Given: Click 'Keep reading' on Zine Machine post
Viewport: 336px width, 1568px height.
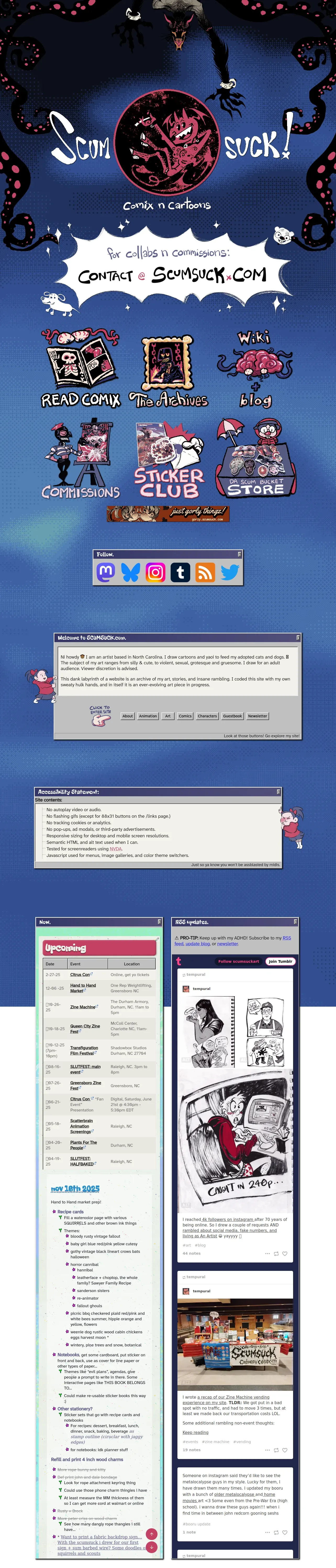Looking at the screenshot, I should pyautogui.click(x=195, y=1432).
